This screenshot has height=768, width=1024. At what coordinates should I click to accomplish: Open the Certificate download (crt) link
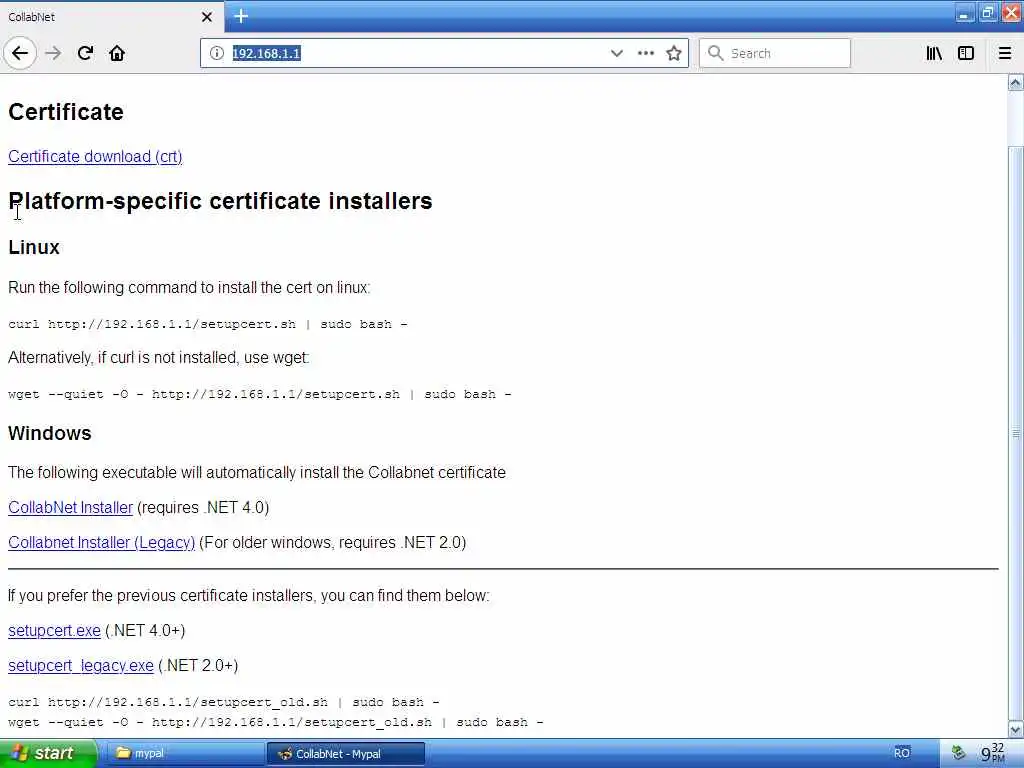pyautogui.click(x=95, y=157)
